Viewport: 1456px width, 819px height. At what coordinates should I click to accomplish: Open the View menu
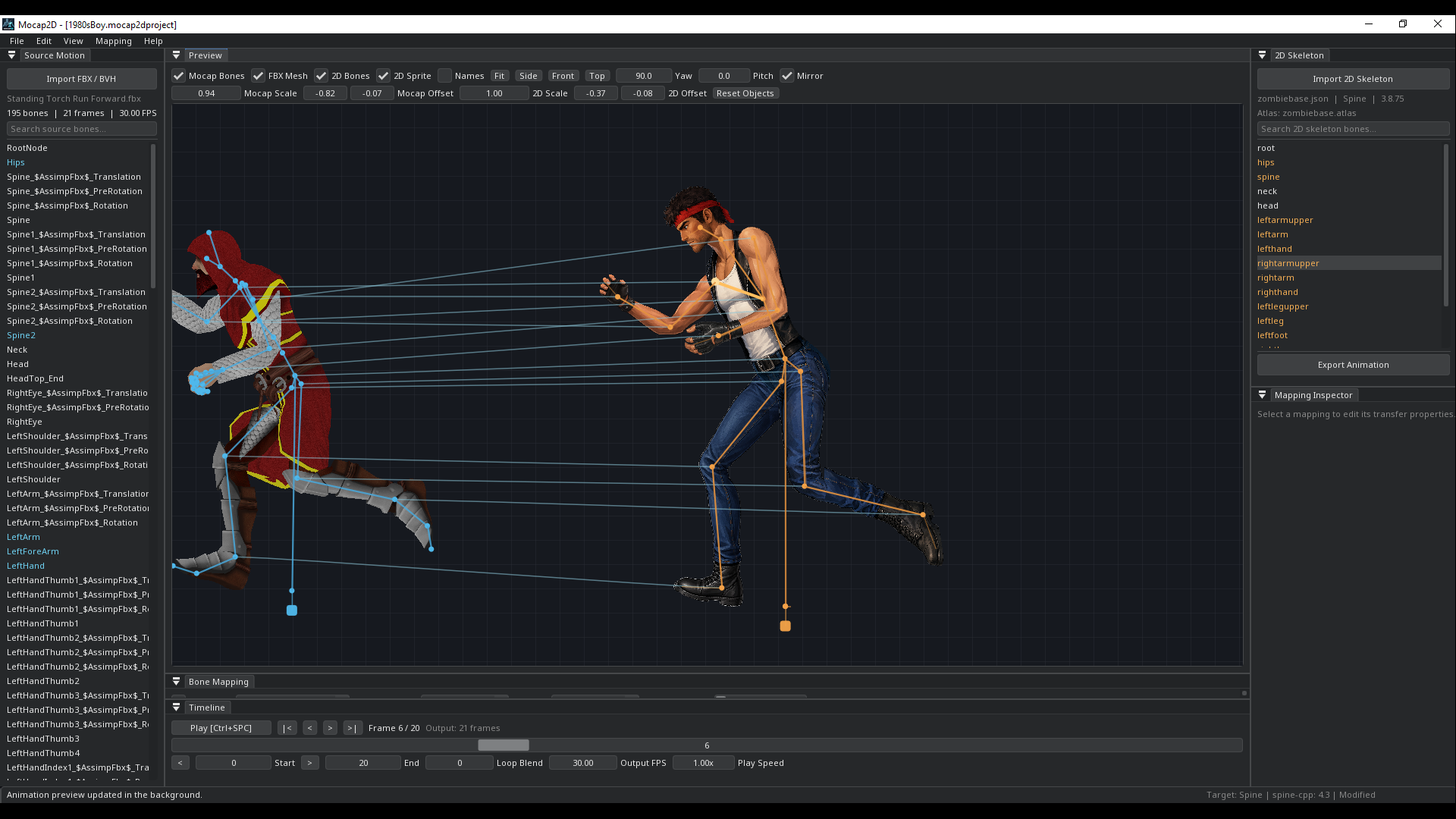pos(74,41)
